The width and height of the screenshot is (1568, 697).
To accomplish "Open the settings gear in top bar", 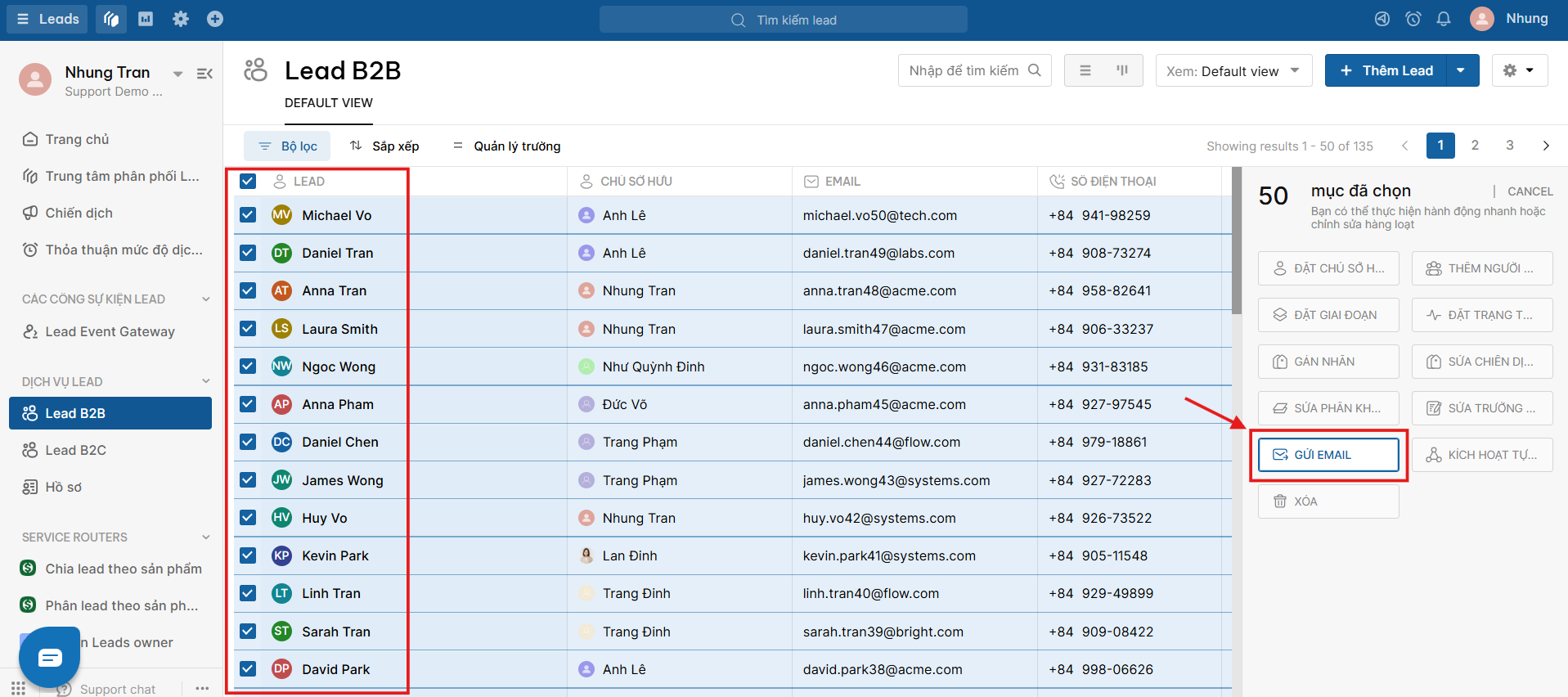I will 181,19.
